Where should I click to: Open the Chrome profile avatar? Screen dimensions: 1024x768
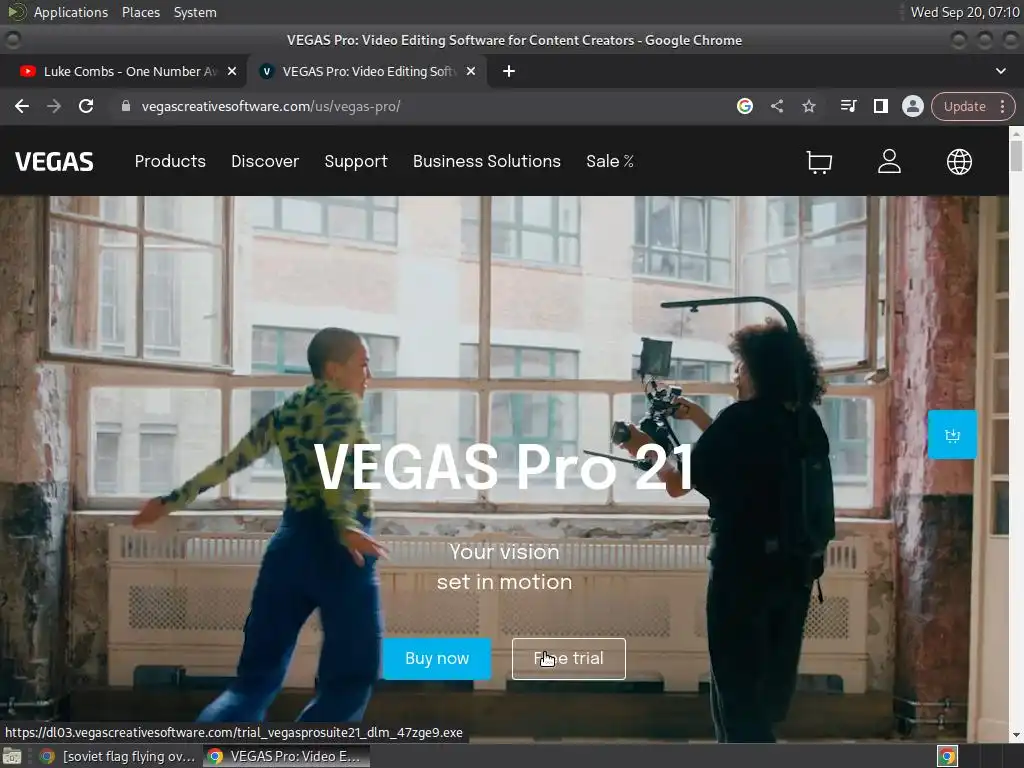click(912, 106)
